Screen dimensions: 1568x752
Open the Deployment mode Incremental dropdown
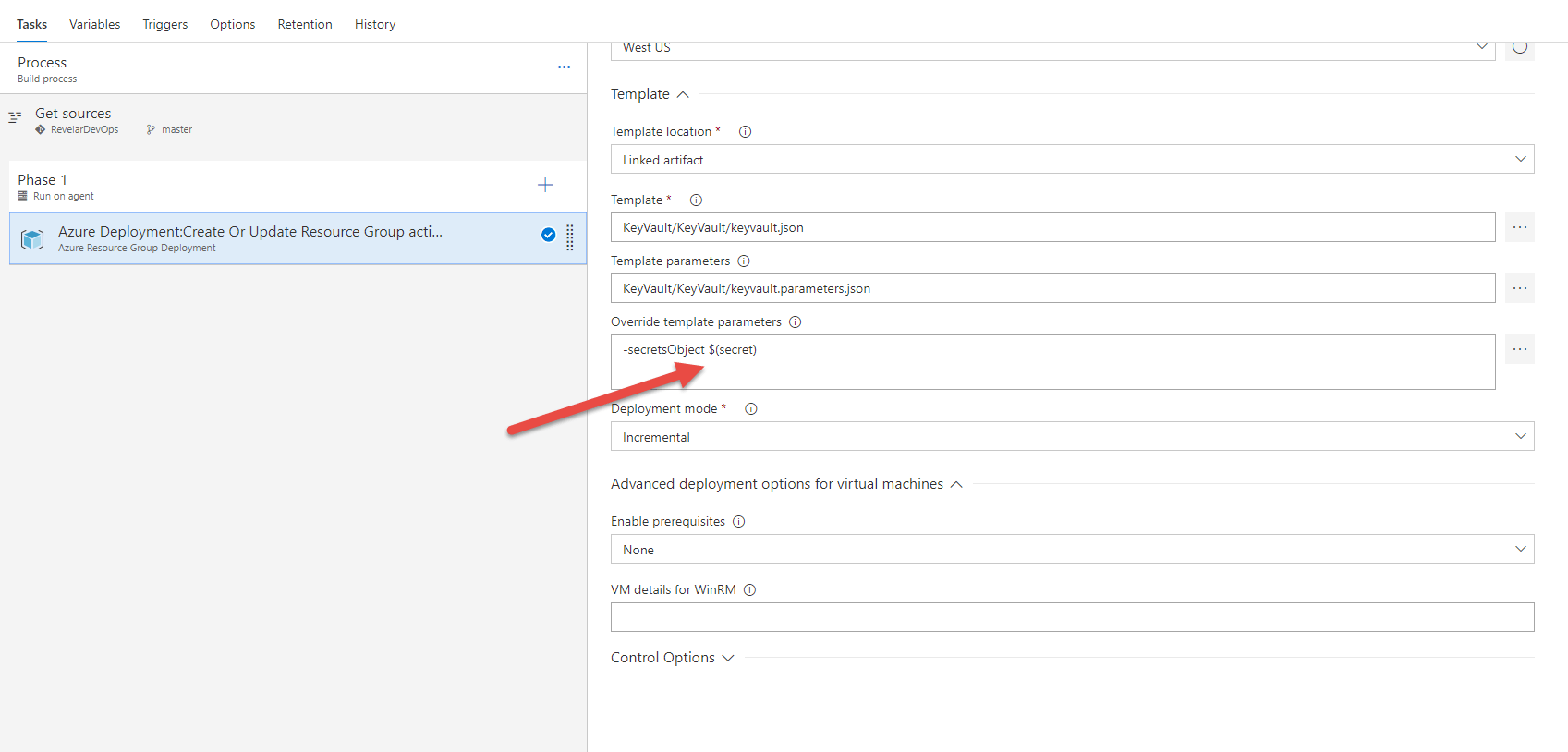(x=1073, y=436)
